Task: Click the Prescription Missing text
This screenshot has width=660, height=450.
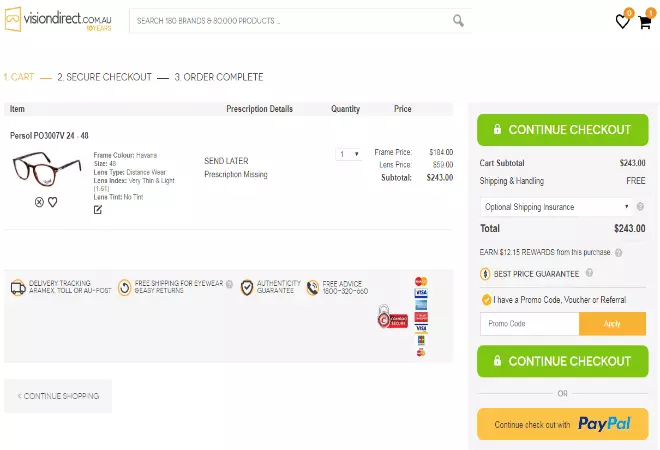Action: coord(236,174)
